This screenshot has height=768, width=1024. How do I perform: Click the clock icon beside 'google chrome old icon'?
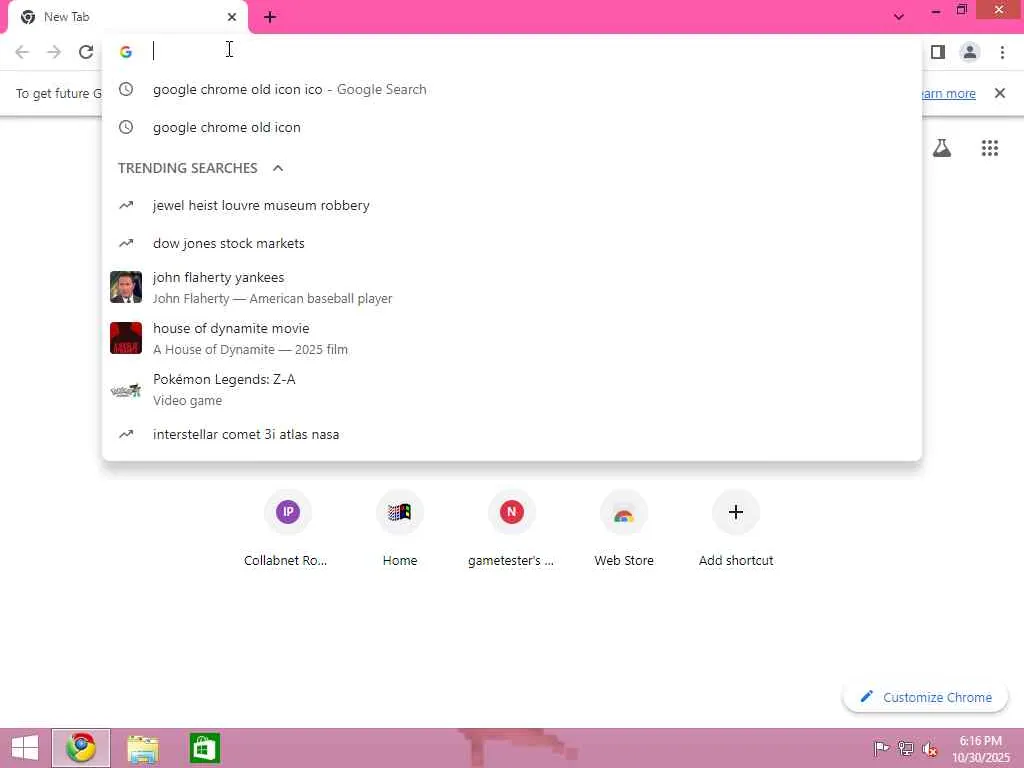(126, 127)
